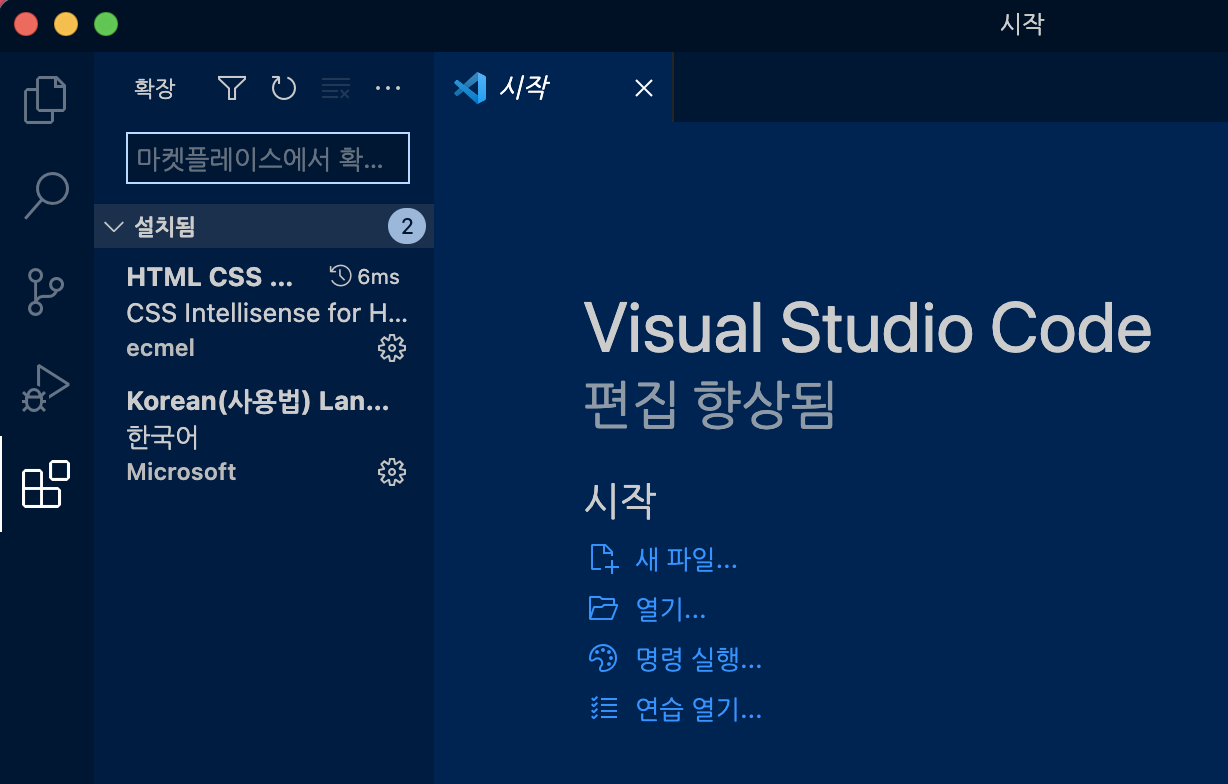Click 연습 열기... link
Viewport: 1228px width, 784px height.
tap(699, 710)
